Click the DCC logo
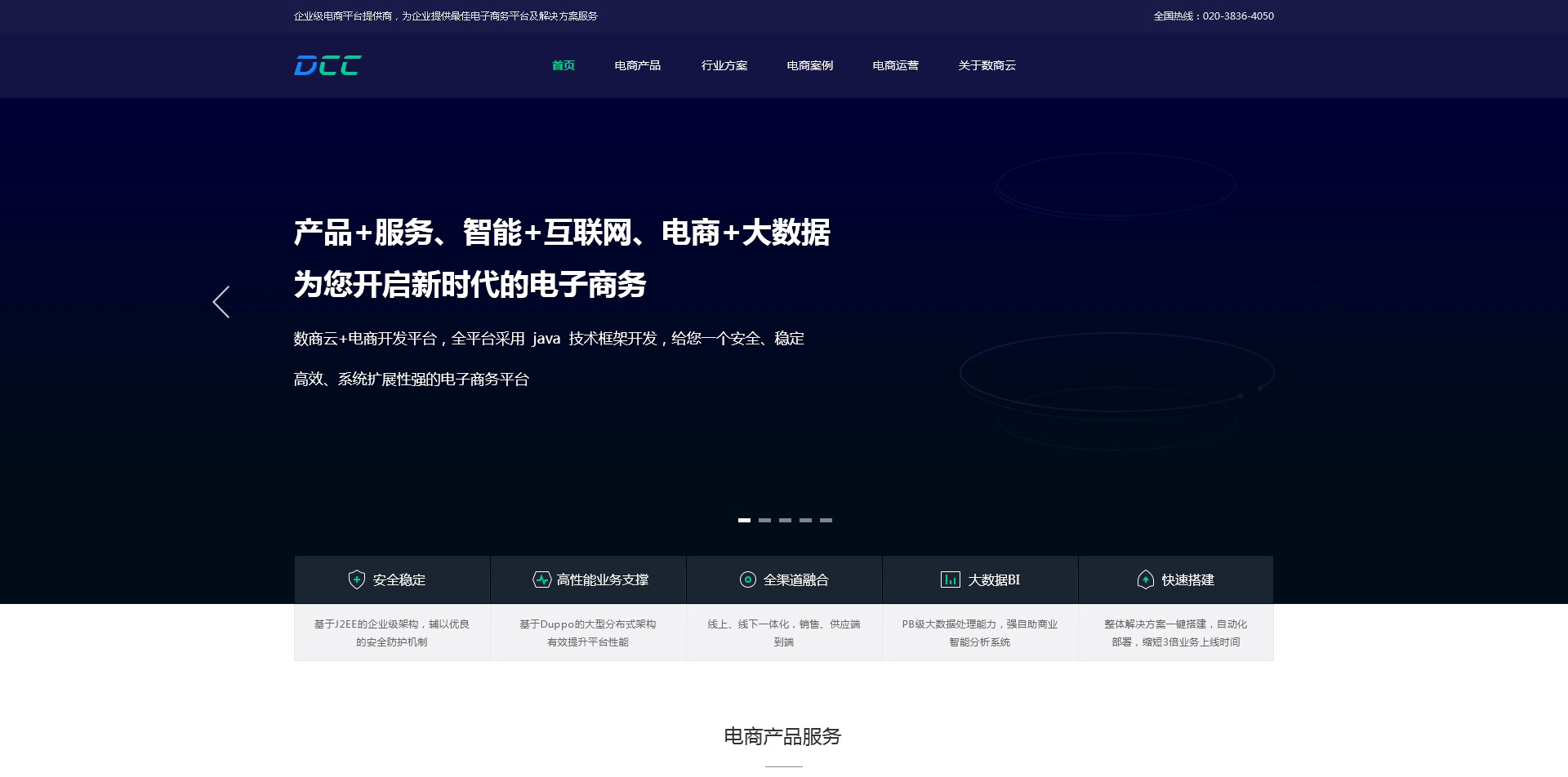The image size is (1568, 777). (326, 65)
